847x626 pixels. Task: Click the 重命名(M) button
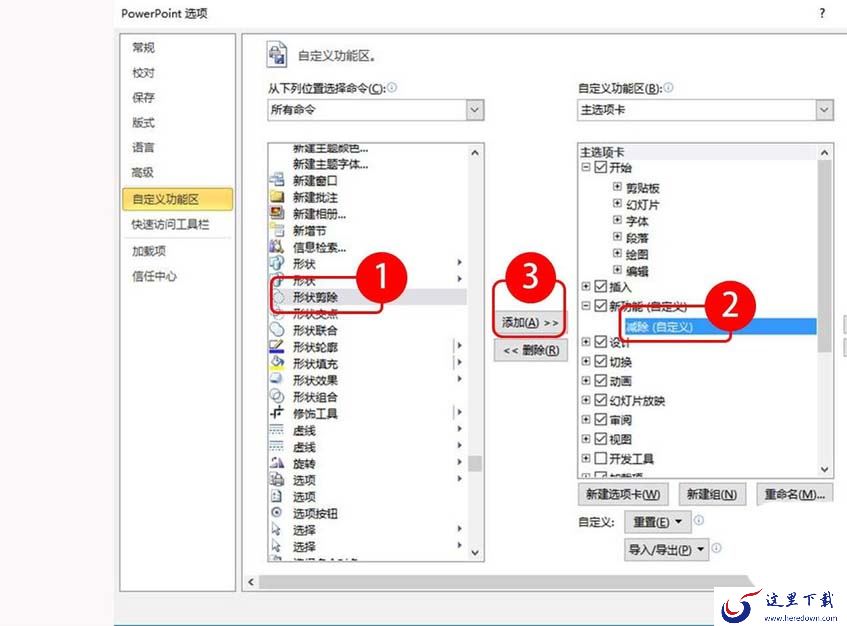tap(795, 494)
